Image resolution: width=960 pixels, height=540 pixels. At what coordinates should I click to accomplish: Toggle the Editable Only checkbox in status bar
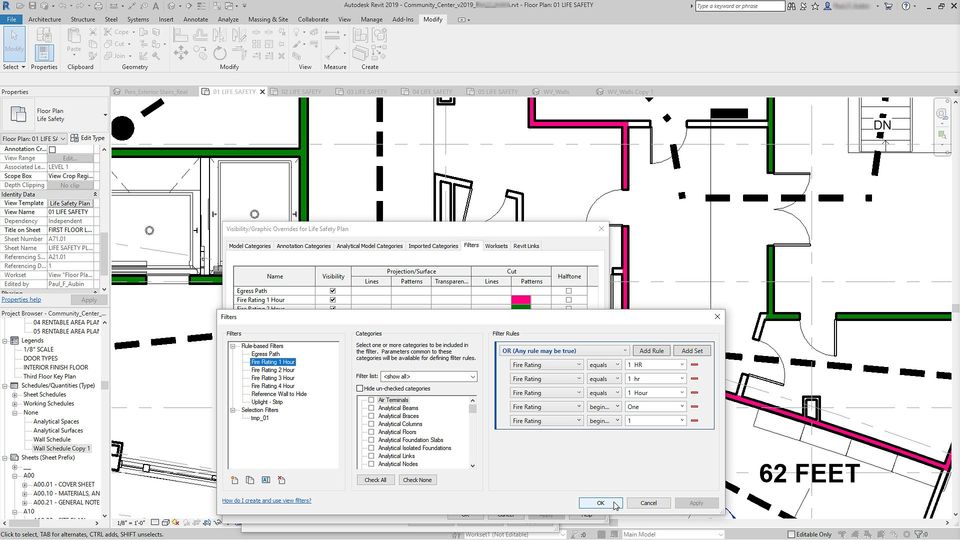791,534
